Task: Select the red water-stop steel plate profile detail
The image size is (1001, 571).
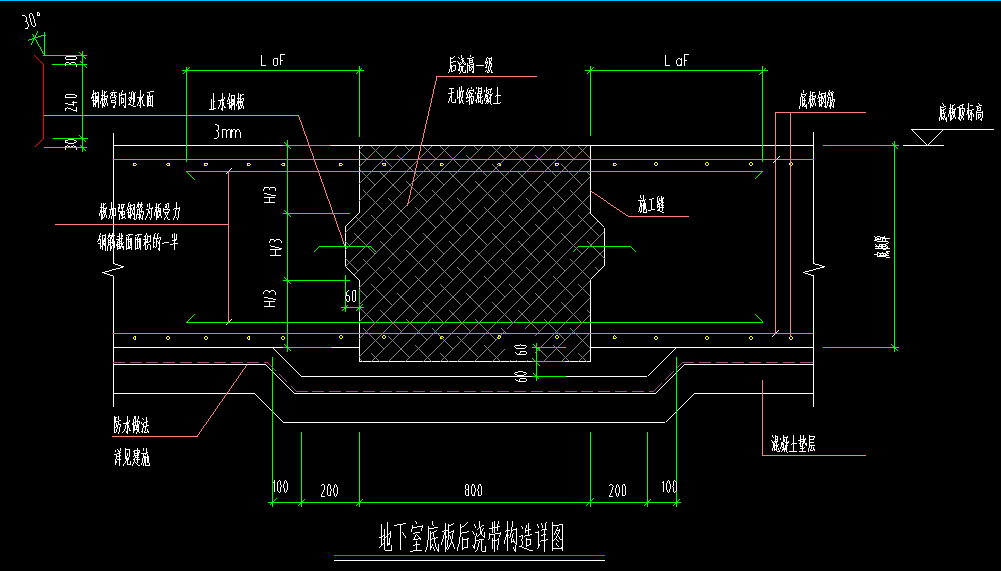Action: (40, 101)
